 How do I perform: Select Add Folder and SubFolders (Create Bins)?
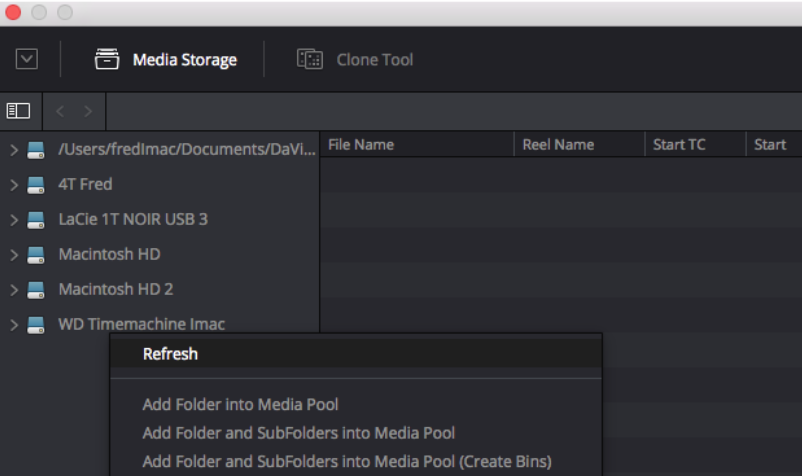tap(347, 461)
